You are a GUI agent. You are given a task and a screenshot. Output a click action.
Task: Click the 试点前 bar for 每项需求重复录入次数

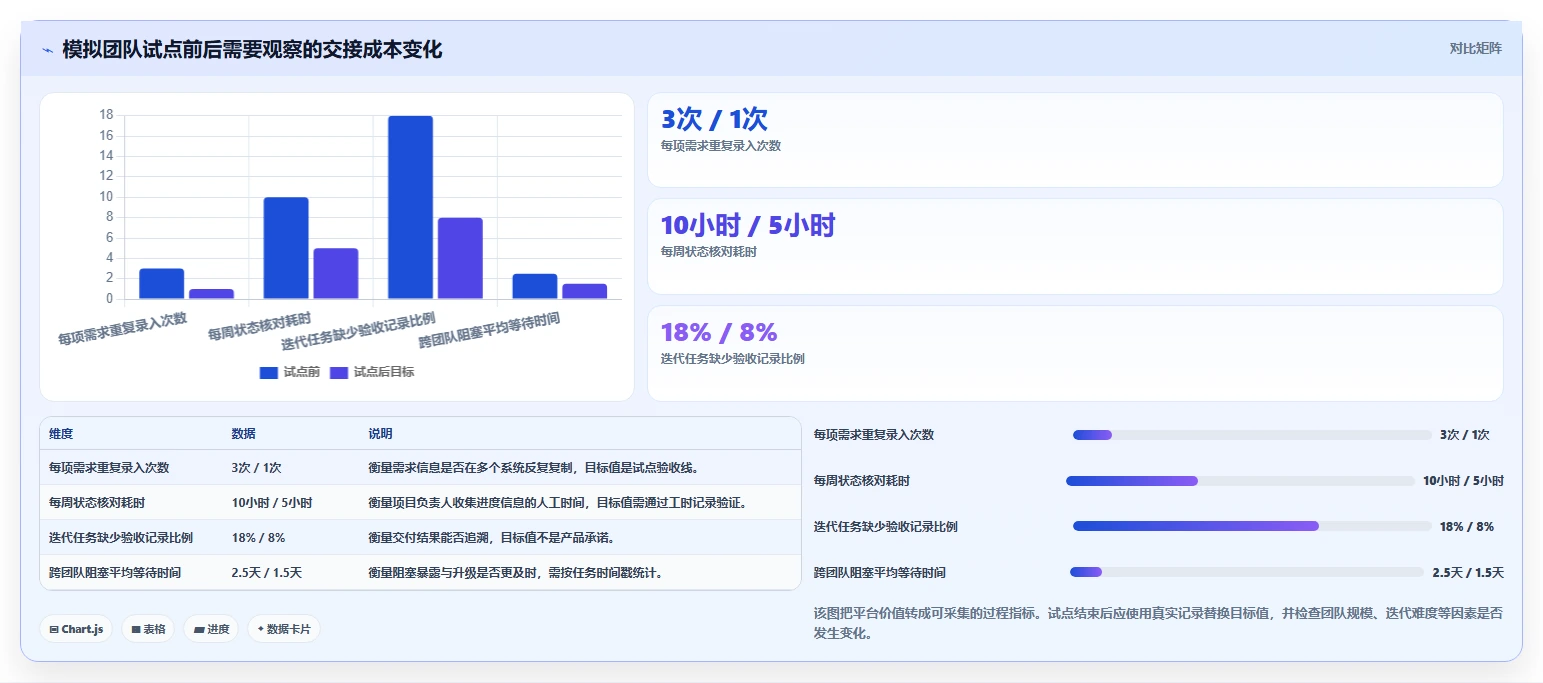click(162, 284)
